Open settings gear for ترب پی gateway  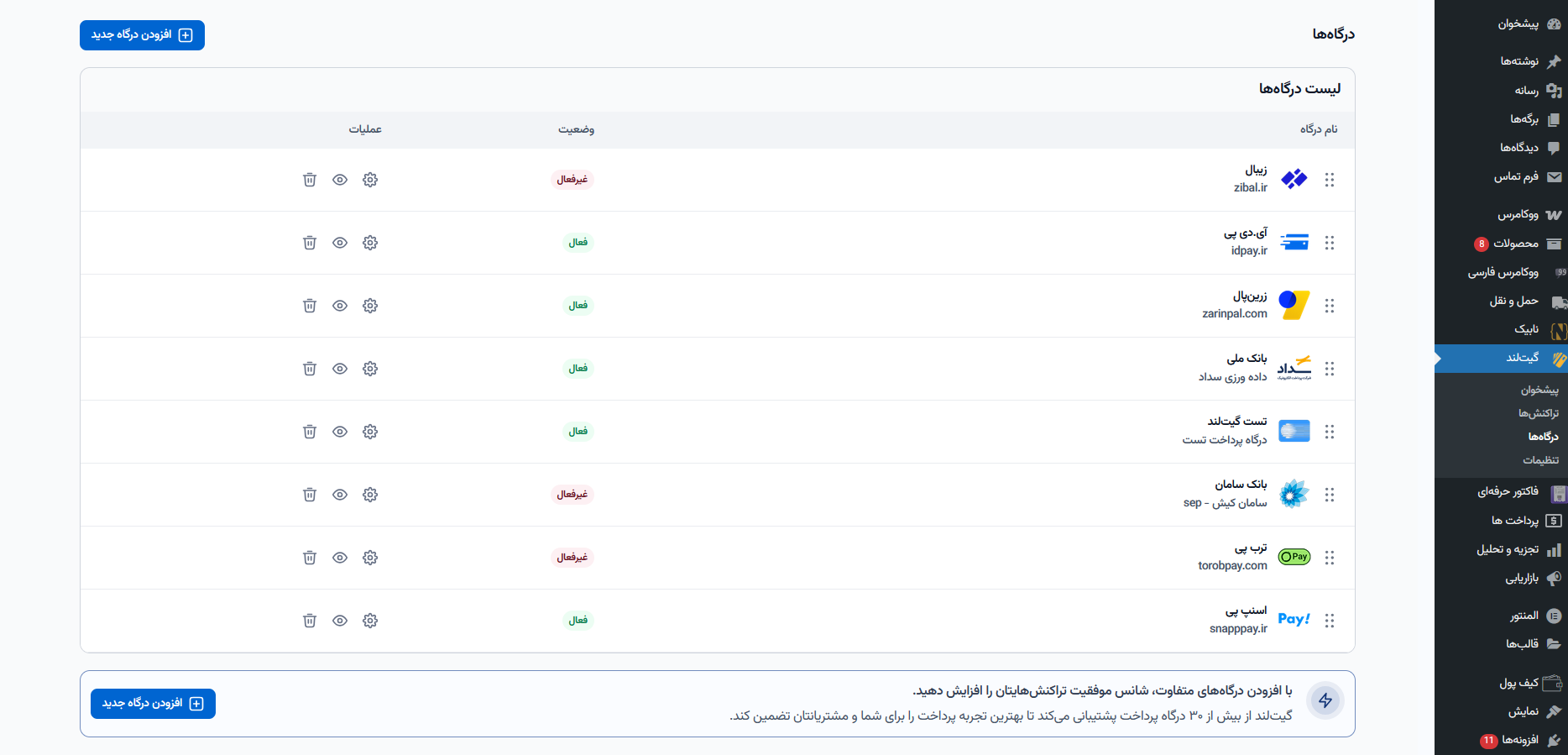pos(370,558)
